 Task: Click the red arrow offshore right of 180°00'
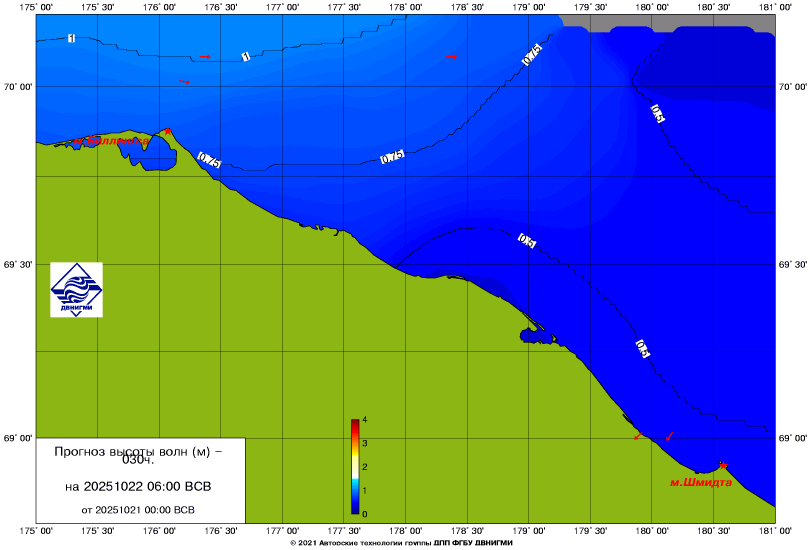point(669,436)
